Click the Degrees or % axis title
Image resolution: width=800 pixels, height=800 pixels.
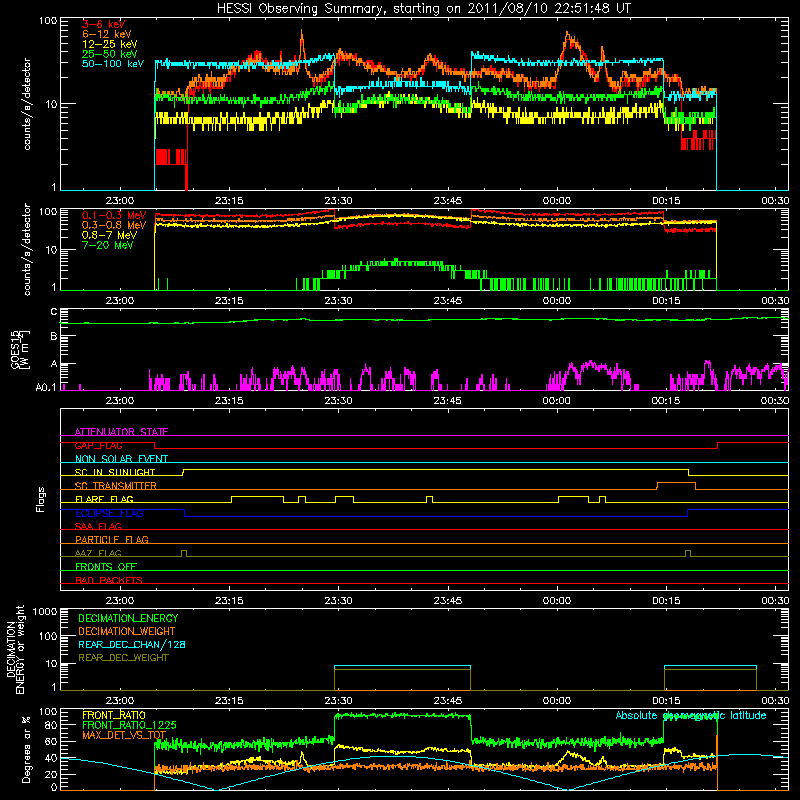26,749
